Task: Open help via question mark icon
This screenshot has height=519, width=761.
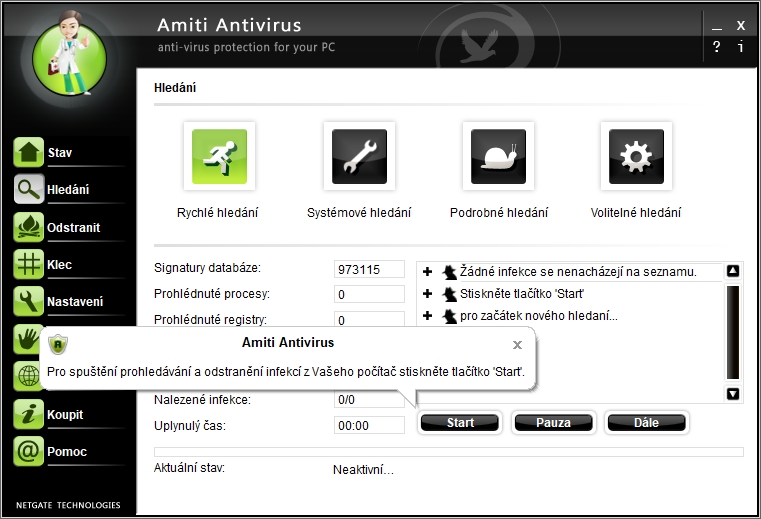Action: [716, 47]
